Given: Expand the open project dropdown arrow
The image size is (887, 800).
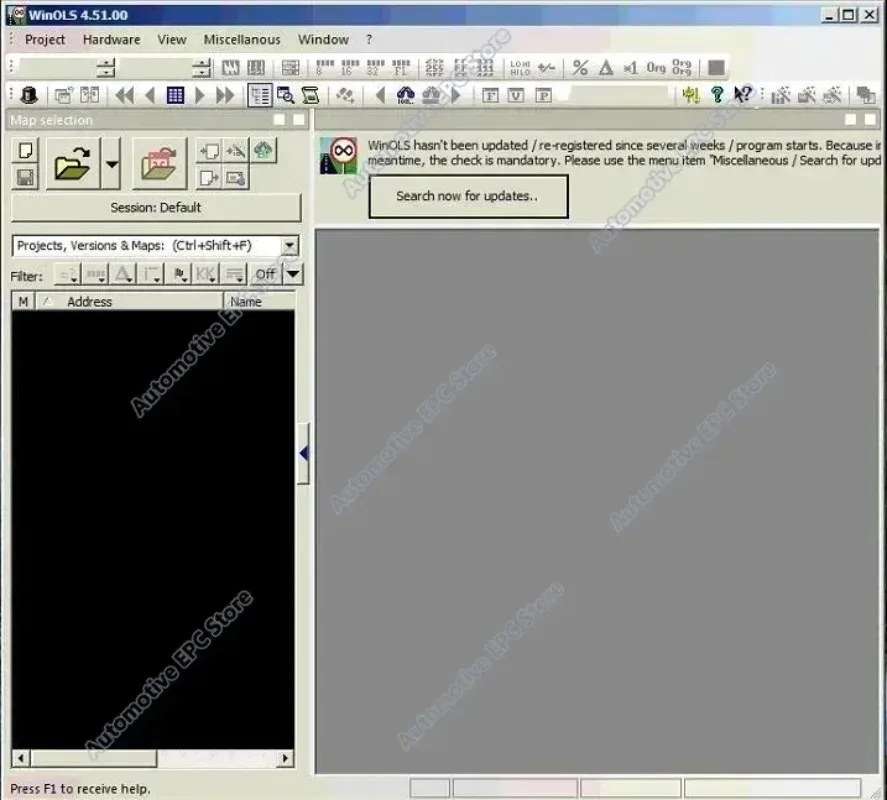Looking at the screenshot, I should coord(111,164).
